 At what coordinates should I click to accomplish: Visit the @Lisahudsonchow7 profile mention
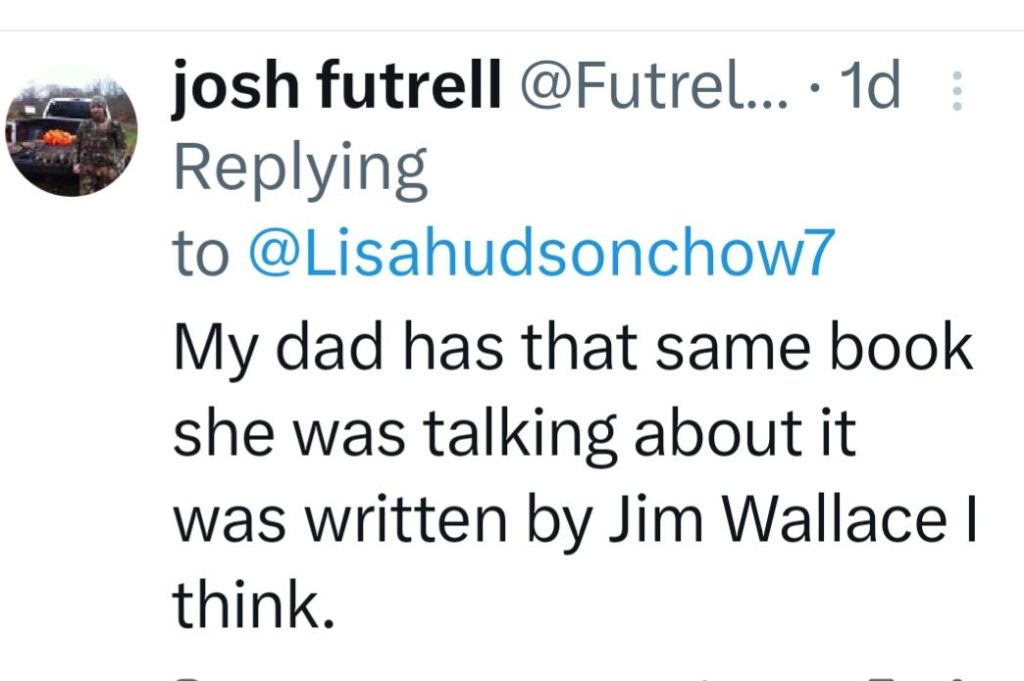(x=540, y=254)
